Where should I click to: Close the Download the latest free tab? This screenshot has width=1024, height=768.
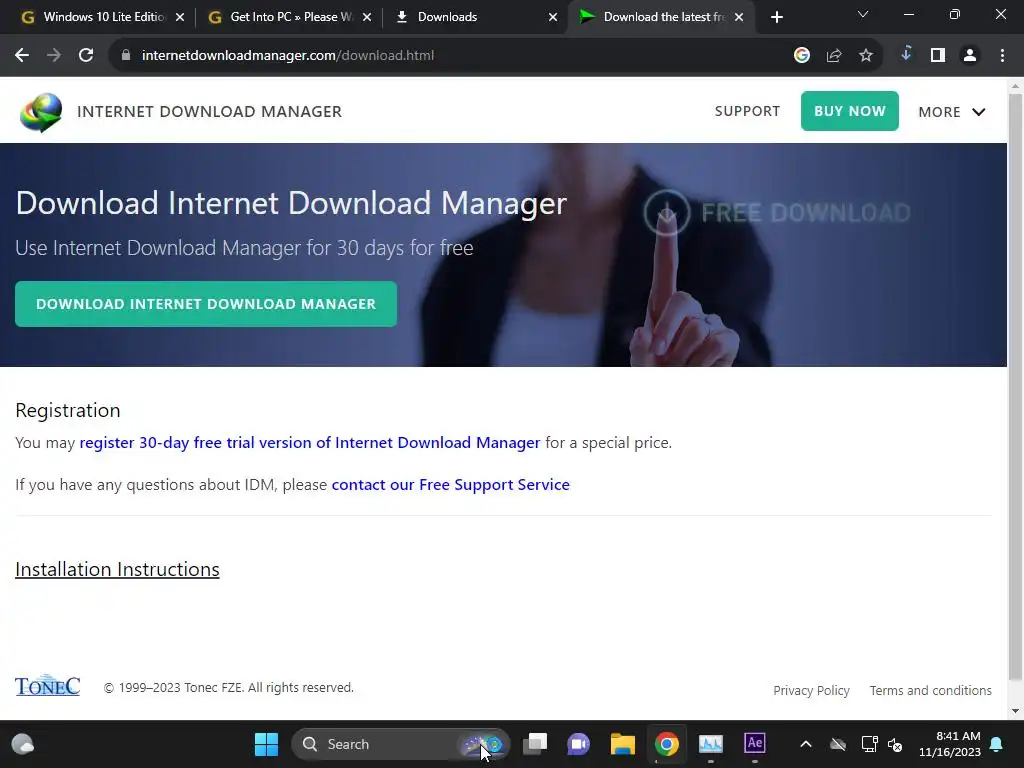[739, 17]
